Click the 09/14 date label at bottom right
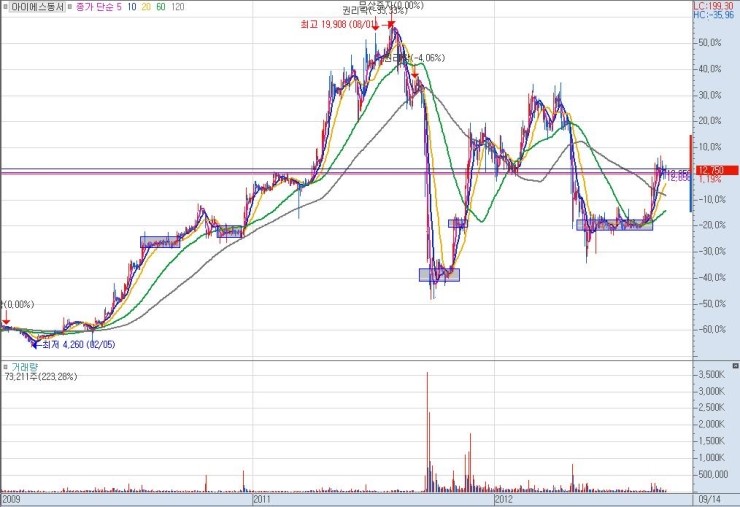 709,497
